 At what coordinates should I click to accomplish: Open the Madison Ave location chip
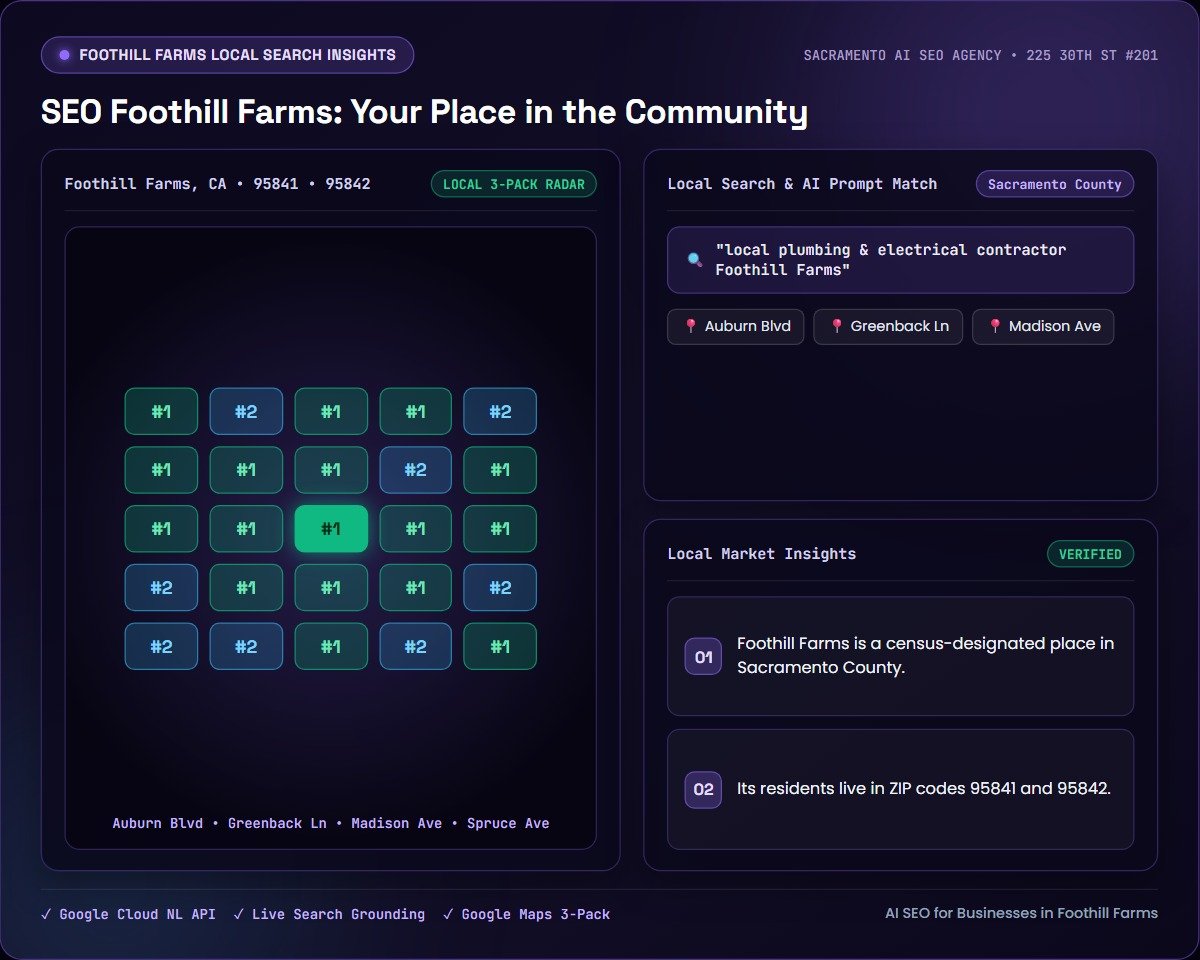click(1043, 326)
